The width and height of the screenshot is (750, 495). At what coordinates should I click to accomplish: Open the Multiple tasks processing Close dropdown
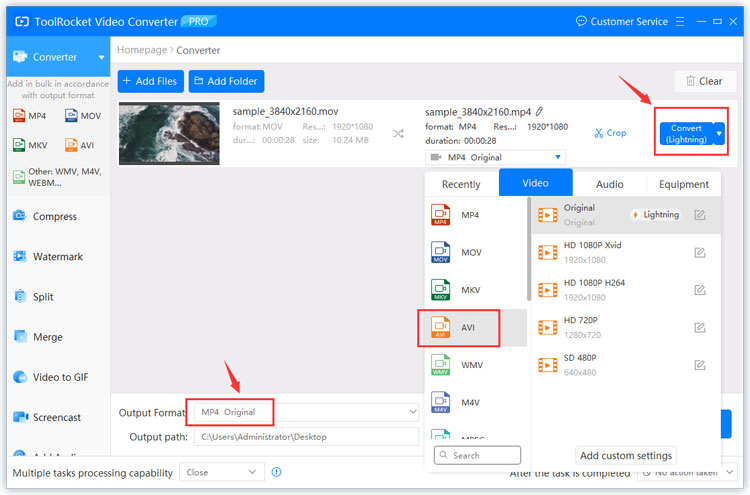click(x=222, y=472)
